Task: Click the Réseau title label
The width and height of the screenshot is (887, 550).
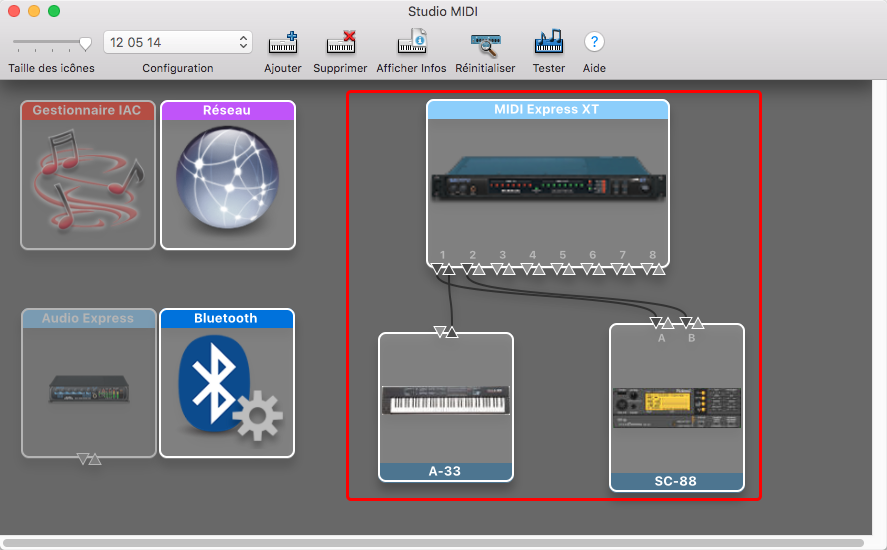Action: point(227,110)
